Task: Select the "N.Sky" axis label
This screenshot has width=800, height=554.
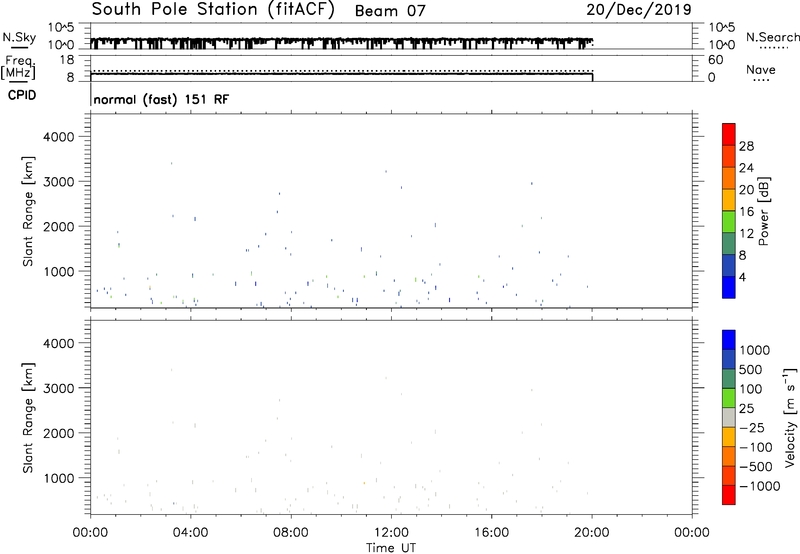Action: click(19, 37)
